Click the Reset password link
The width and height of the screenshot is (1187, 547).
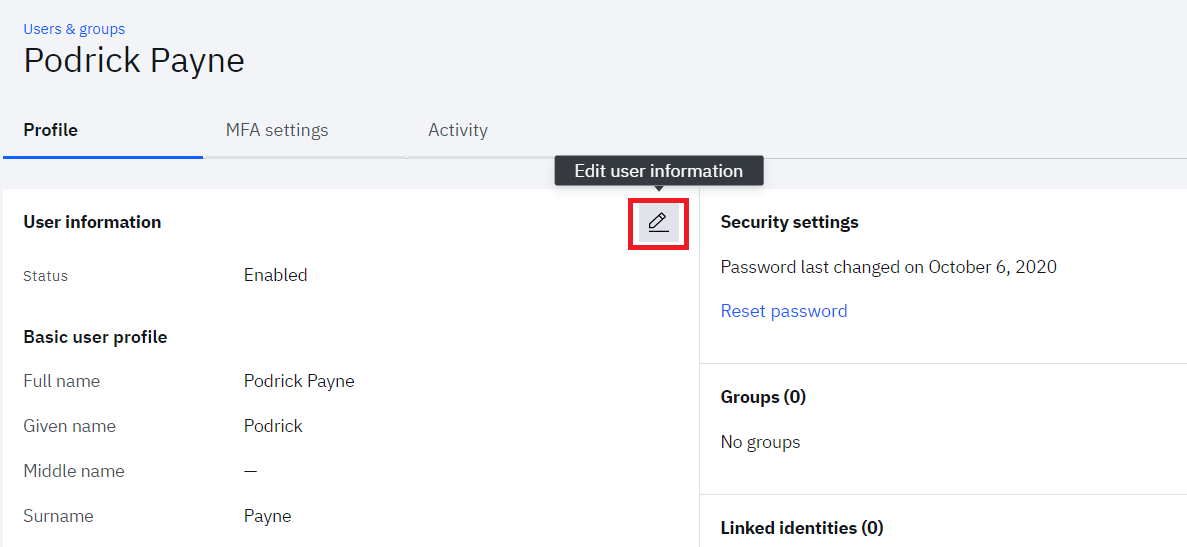(784, 311)
